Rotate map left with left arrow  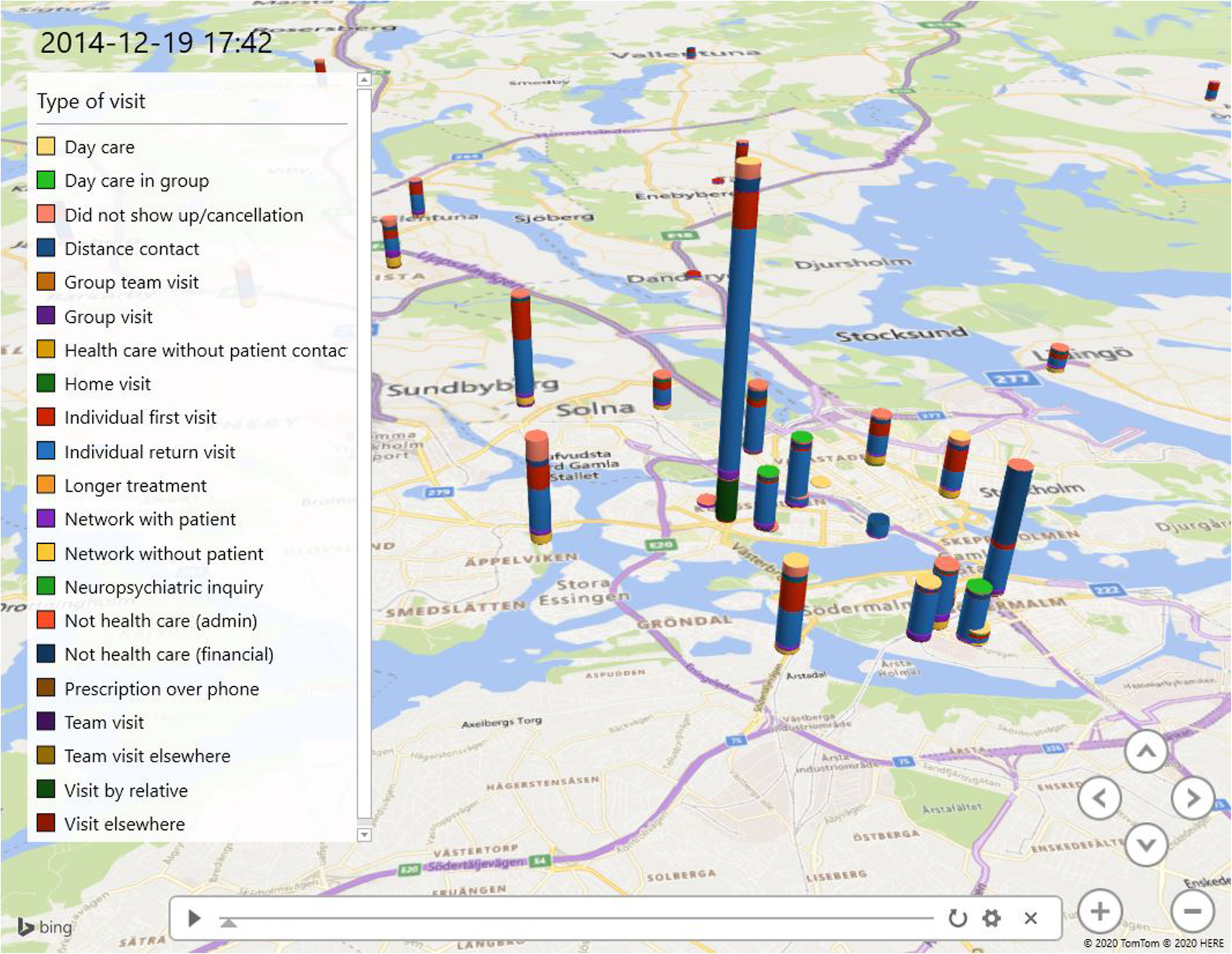1100,798
